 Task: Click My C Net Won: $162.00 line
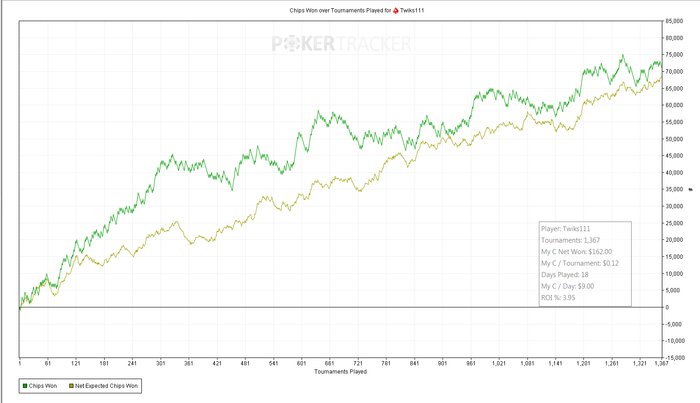(x=577, y=252)
